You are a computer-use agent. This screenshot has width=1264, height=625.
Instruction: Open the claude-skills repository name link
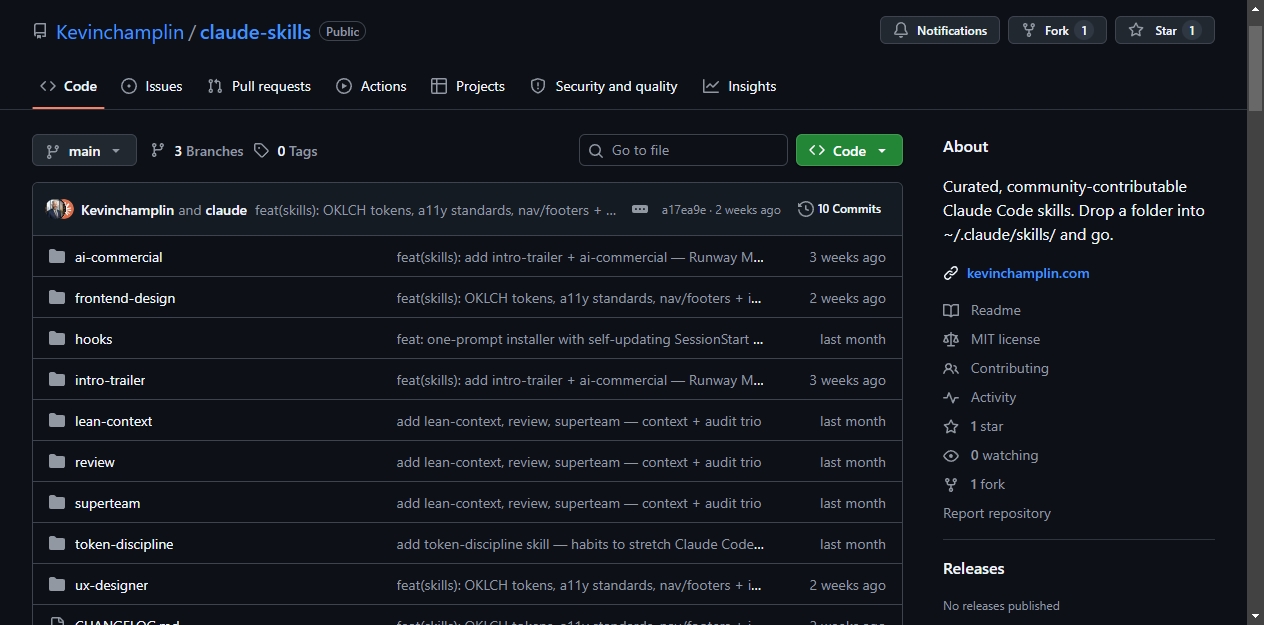tap(255, 32)
